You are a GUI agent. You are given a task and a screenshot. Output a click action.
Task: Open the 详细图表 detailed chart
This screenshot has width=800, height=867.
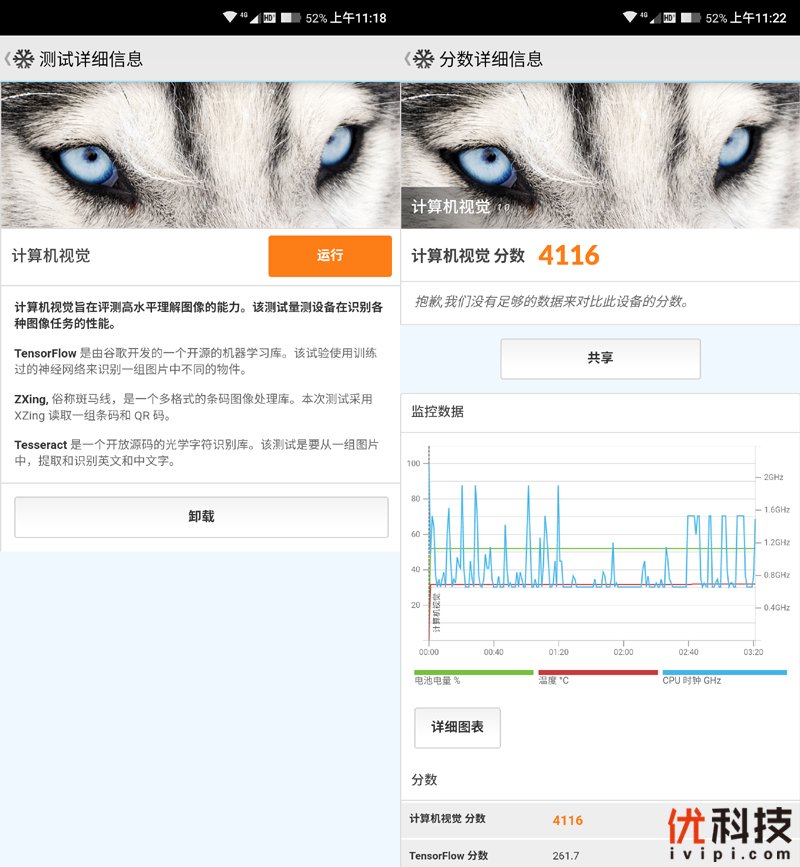click(x=457, y=727)
